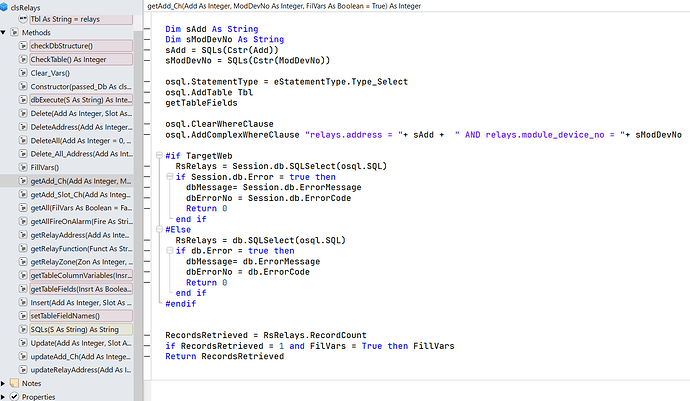Click the FillVars method icon
Image resolution: width=690 pixels, height=401 pixels.
23,167
